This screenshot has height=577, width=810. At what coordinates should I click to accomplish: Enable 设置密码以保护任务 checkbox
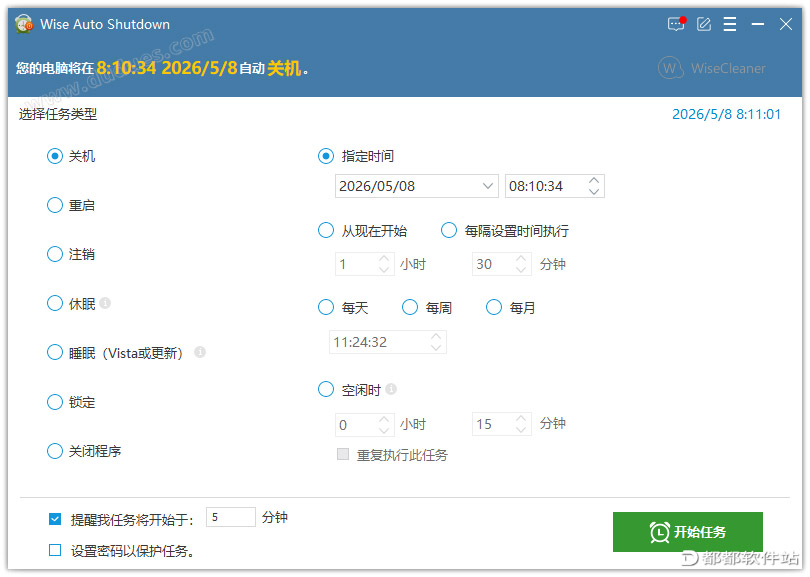55,550
